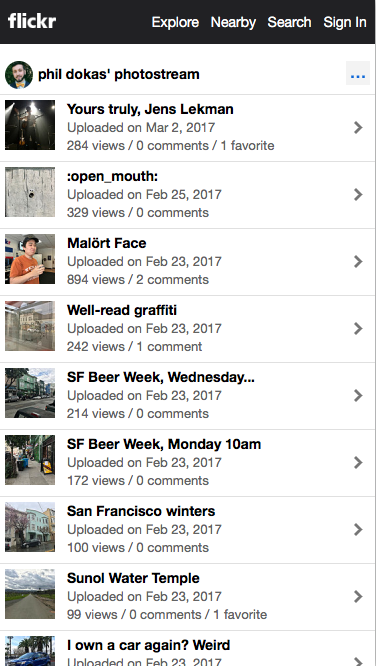
Task: Open Search in the header
Action: (x=289, y=22)
